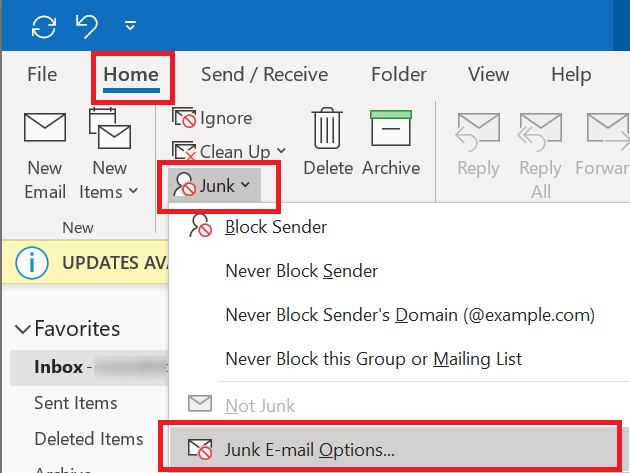
Task: Choose Never Block Sender's Domain (@example.com)
Action: pos(410,315)
